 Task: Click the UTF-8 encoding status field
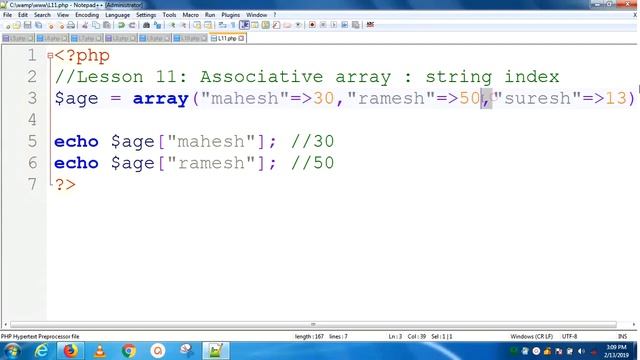pyautogui.click(x=569, y=336)
